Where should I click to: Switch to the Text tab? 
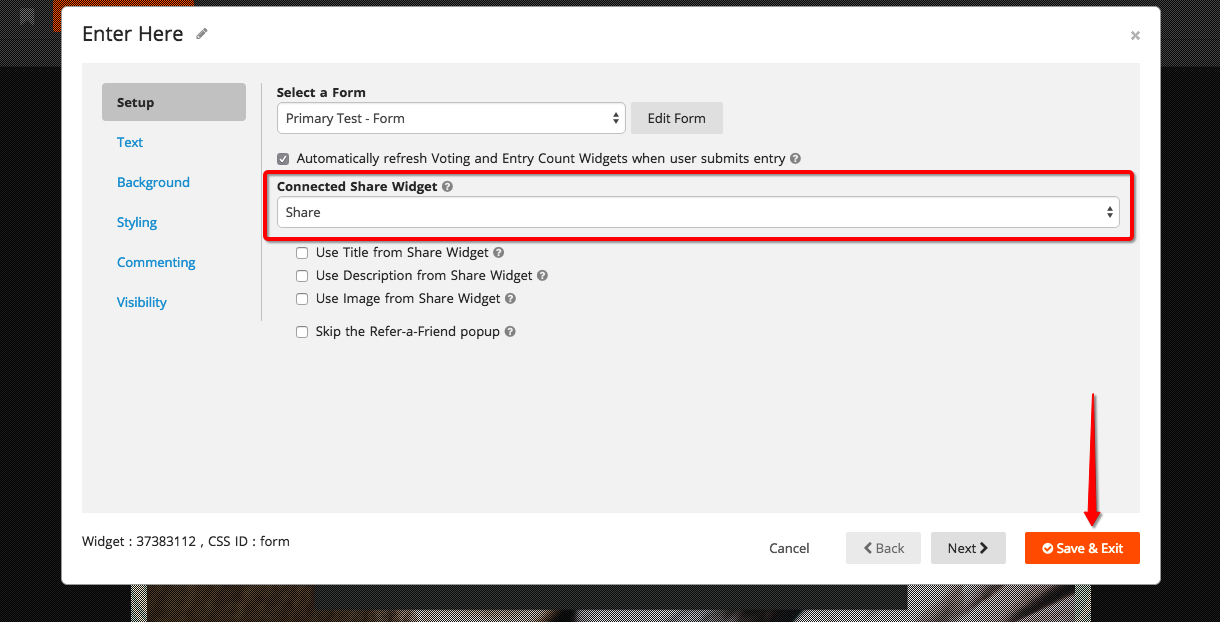129,142
